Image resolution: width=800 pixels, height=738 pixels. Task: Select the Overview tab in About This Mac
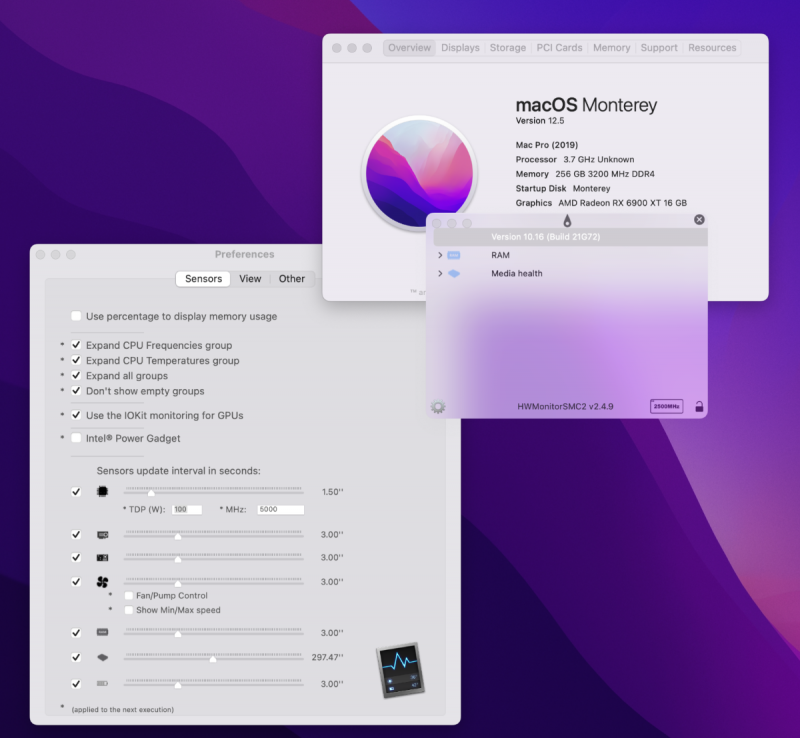[x=409, y=47]
